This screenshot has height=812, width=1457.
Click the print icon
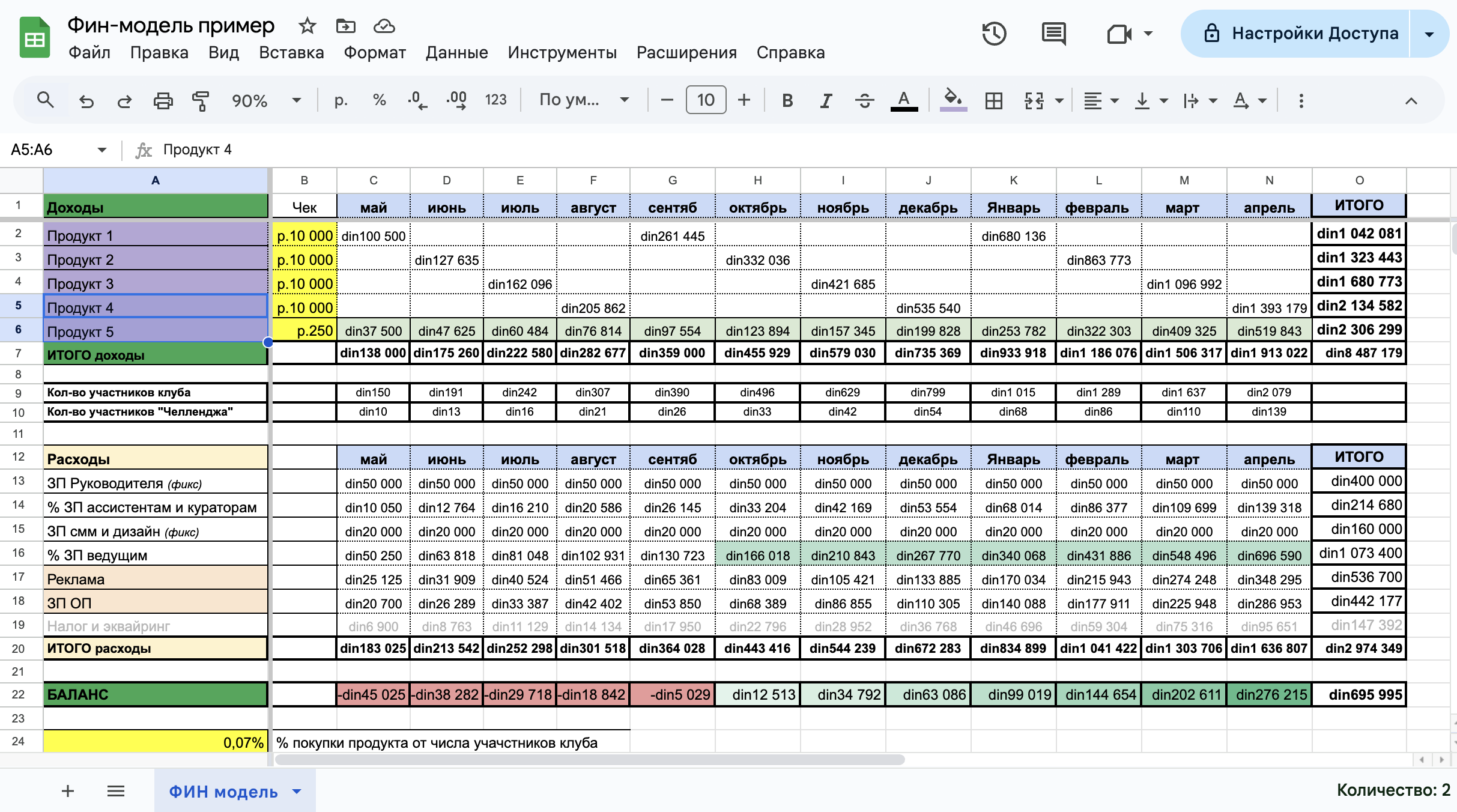(x=163, y=100)
